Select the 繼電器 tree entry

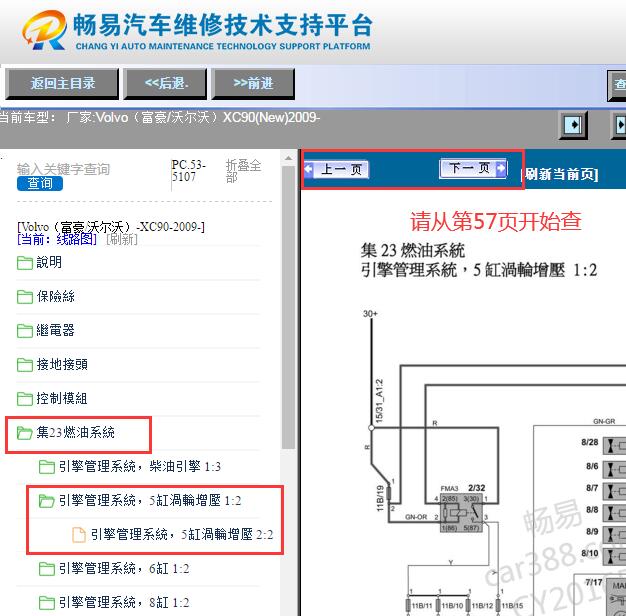tap(55, 330)
